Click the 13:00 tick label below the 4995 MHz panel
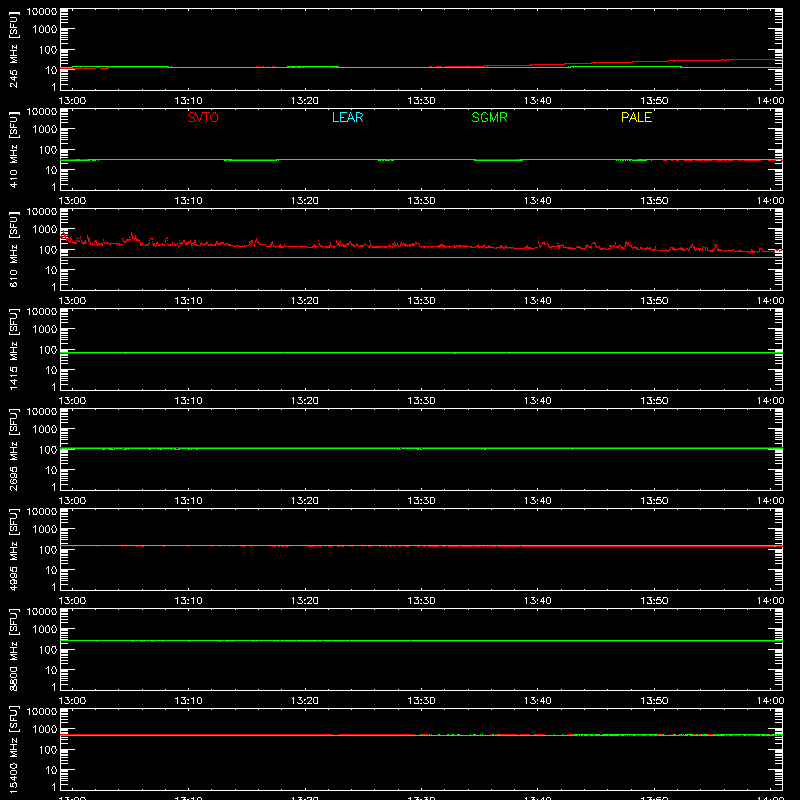 click(72, 601)
